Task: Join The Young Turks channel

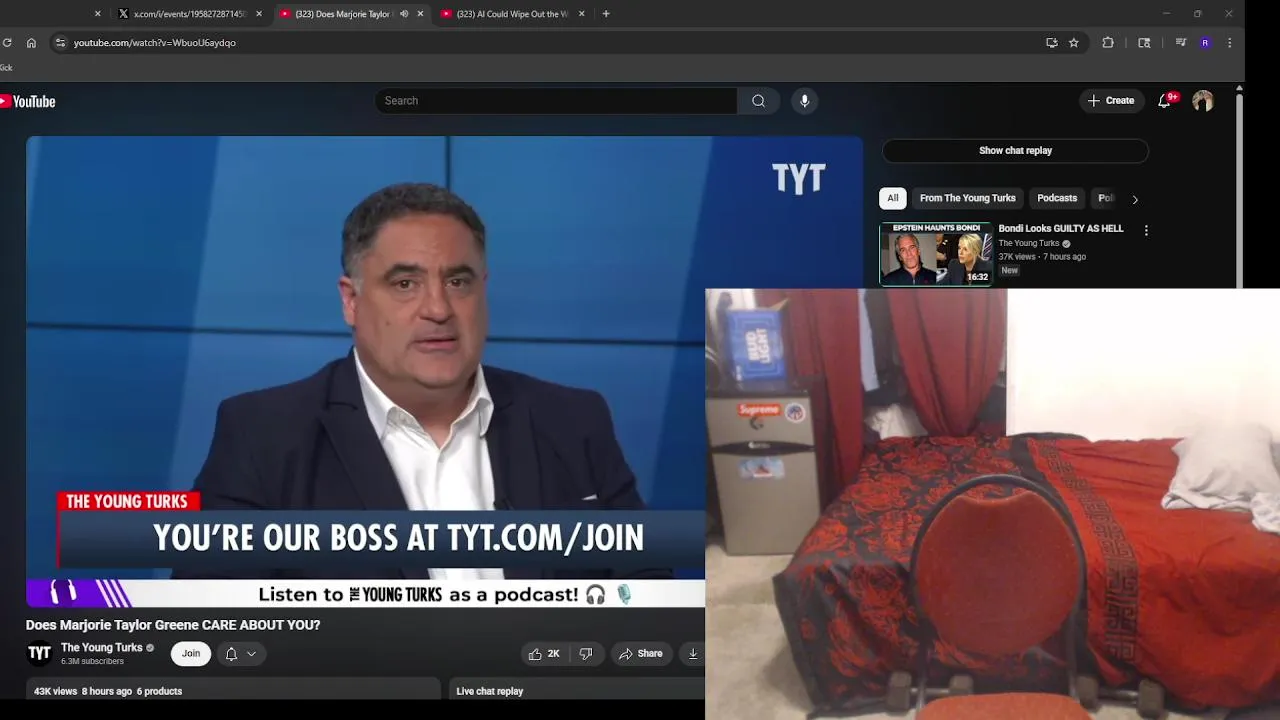Action: [x=191, y=653]
